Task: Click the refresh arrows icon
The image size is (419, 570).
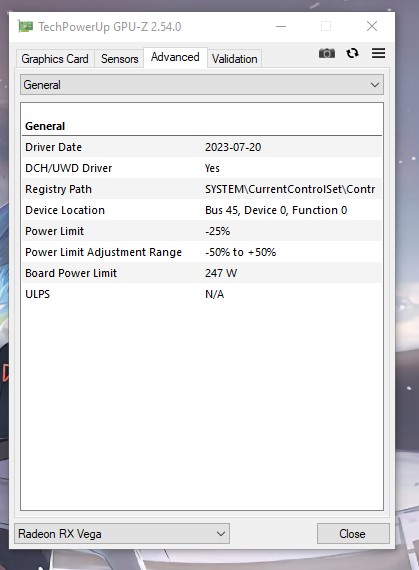Action: 352,53
